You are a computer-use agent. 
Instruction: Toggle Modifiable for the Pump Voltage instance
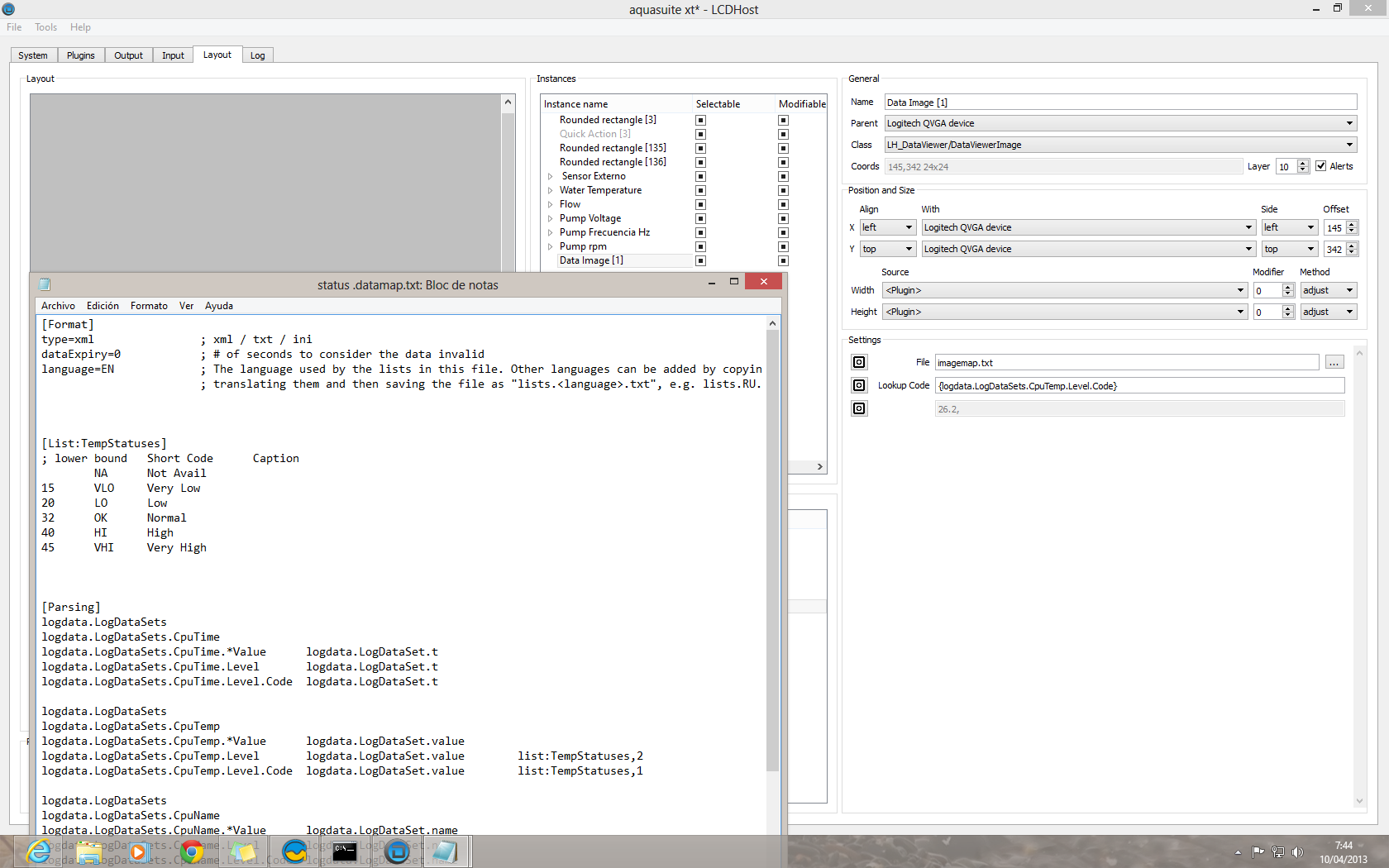(x=783, y=218)
